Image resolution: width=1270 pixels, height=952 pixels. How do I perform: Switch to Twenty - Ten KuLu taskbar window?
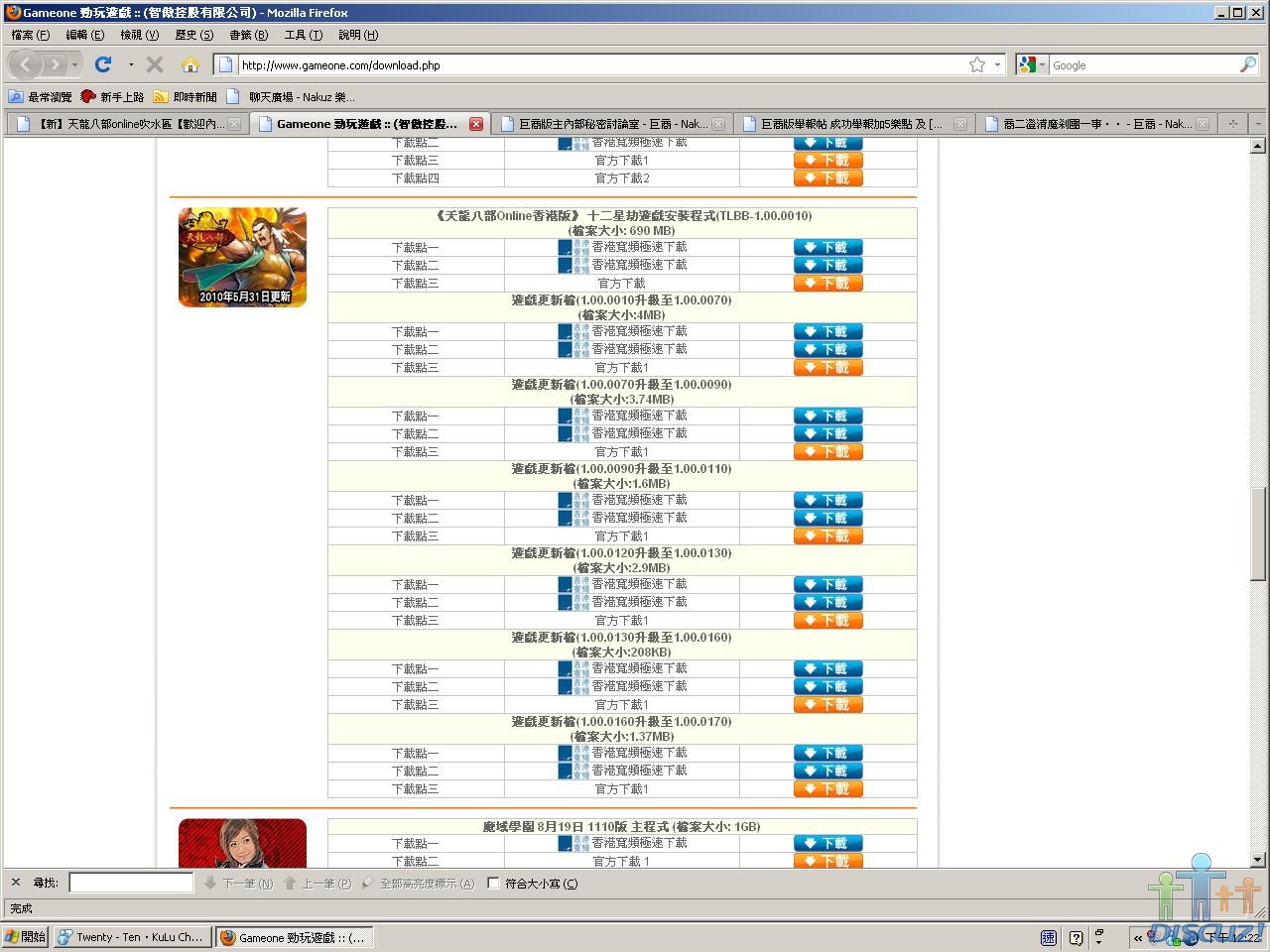132,937
